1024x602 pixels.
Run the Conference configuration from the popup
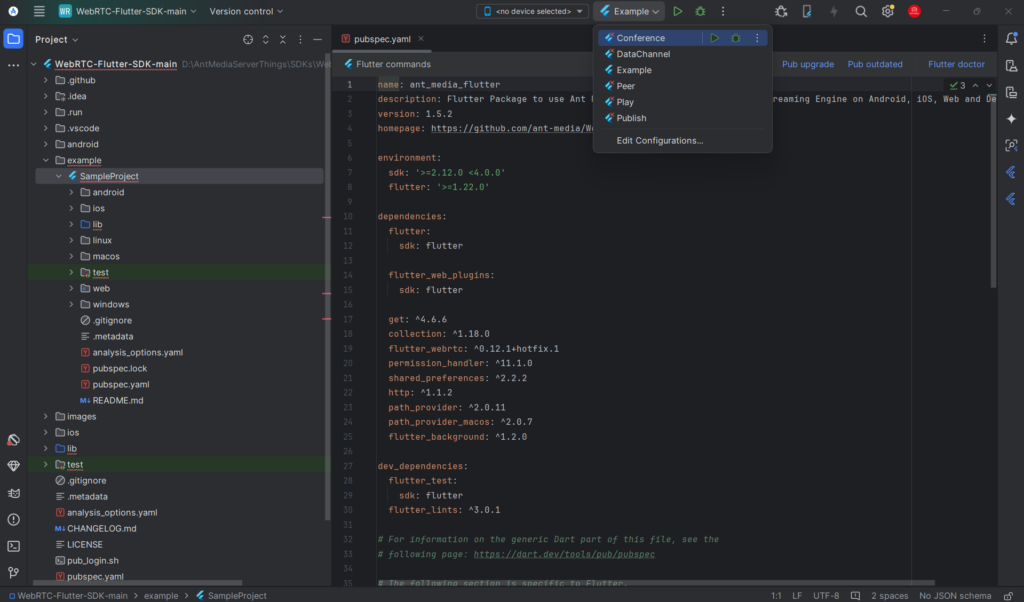tap(714, 38)
